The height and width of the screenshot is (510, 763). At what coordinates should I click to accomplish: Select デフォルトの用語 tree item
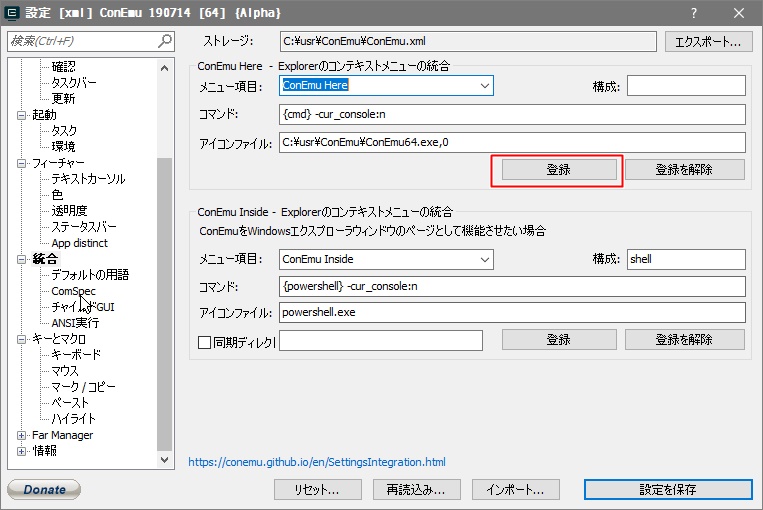coord(90,275)
